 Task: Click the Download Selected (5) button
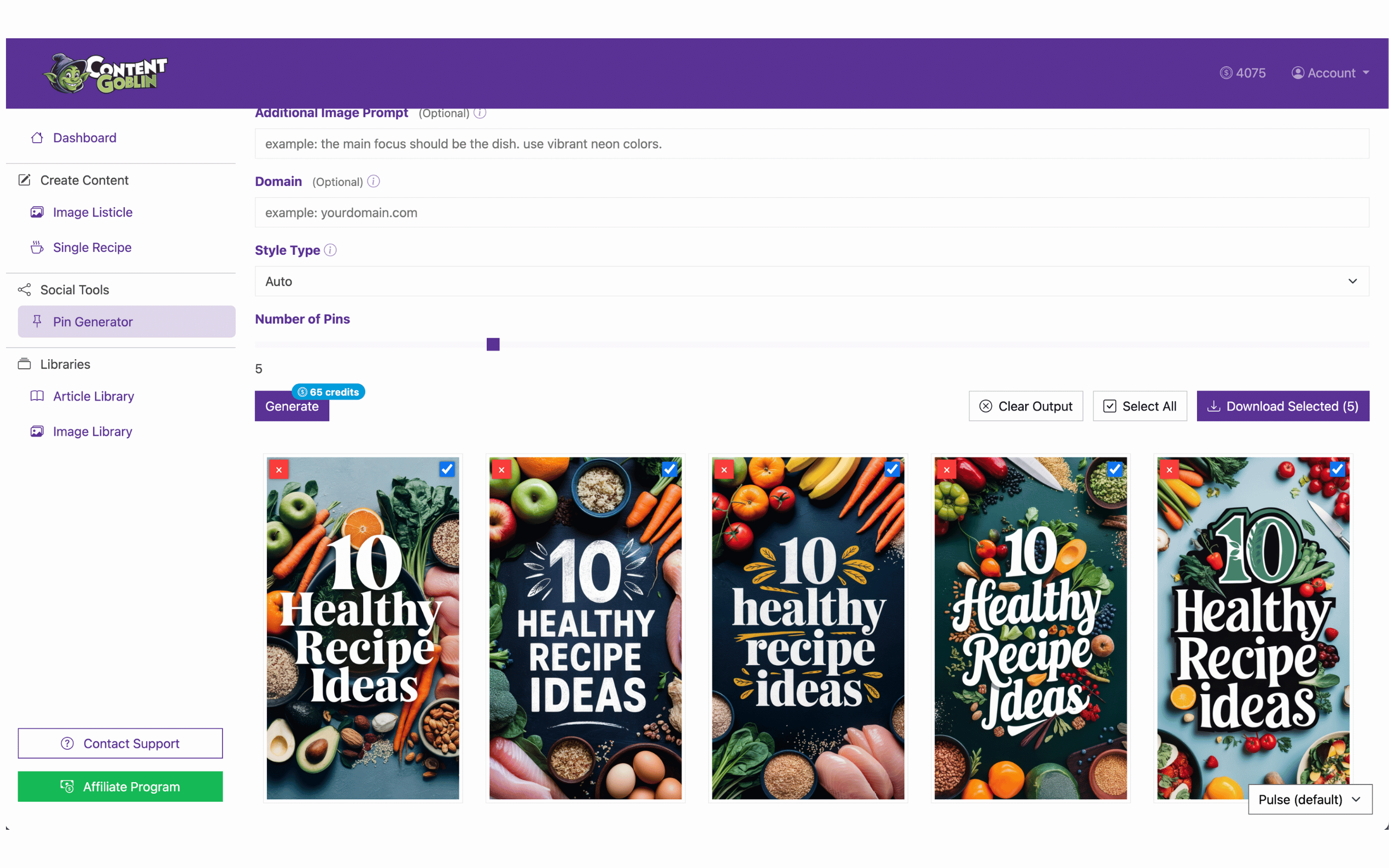coord(1282,407)
